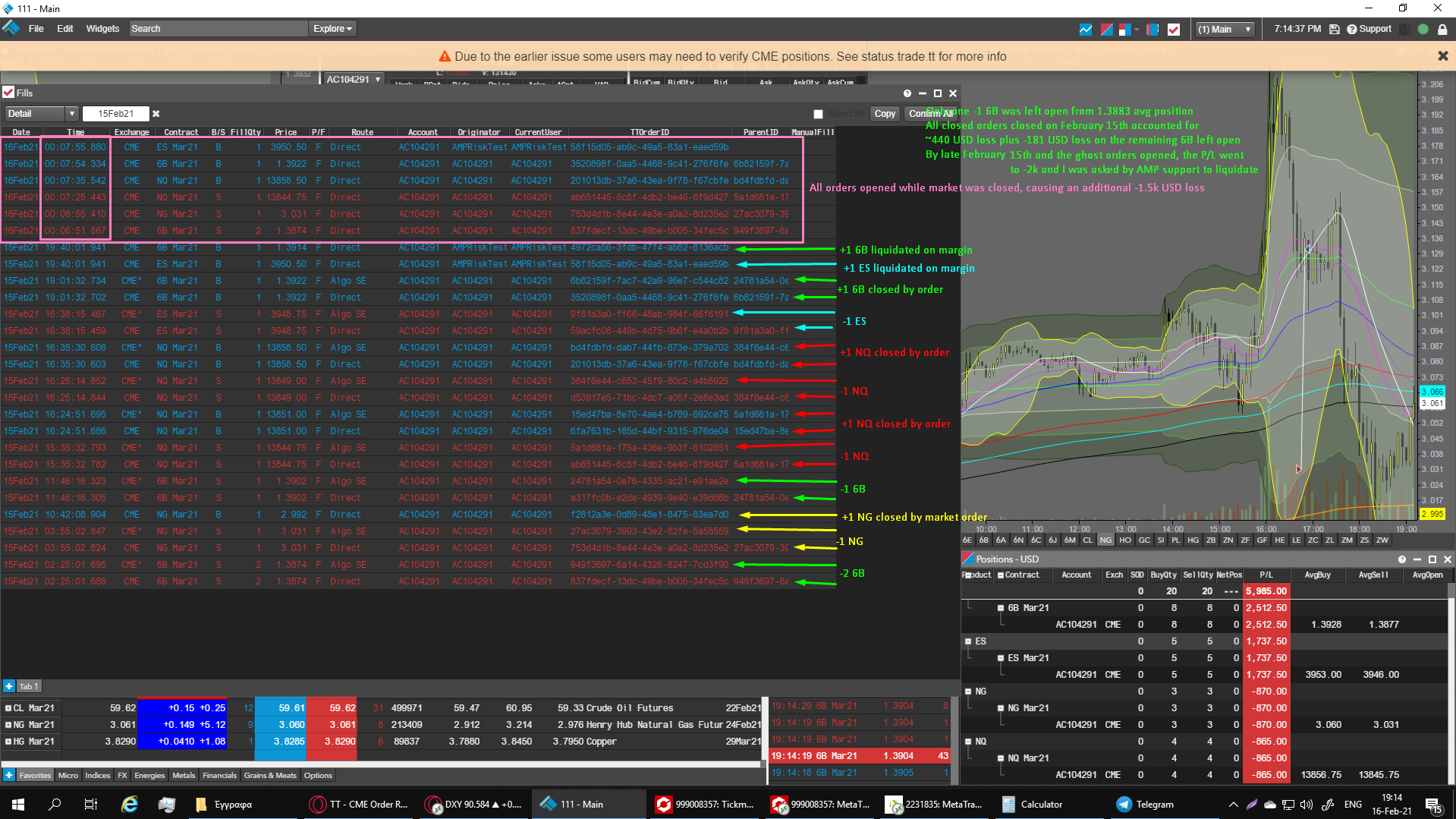The height and width of the screenshot is (819, 1456).
Task: Open the Fills checkmark icon in toolbar
Action: [x=1174, y=30]
